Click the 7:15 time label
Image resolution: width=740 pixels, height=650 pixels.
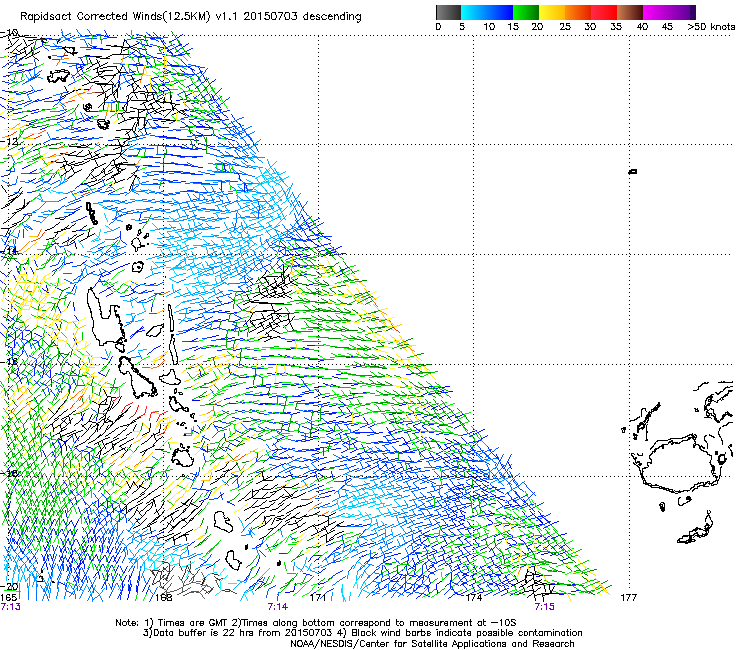click(544, 607)
